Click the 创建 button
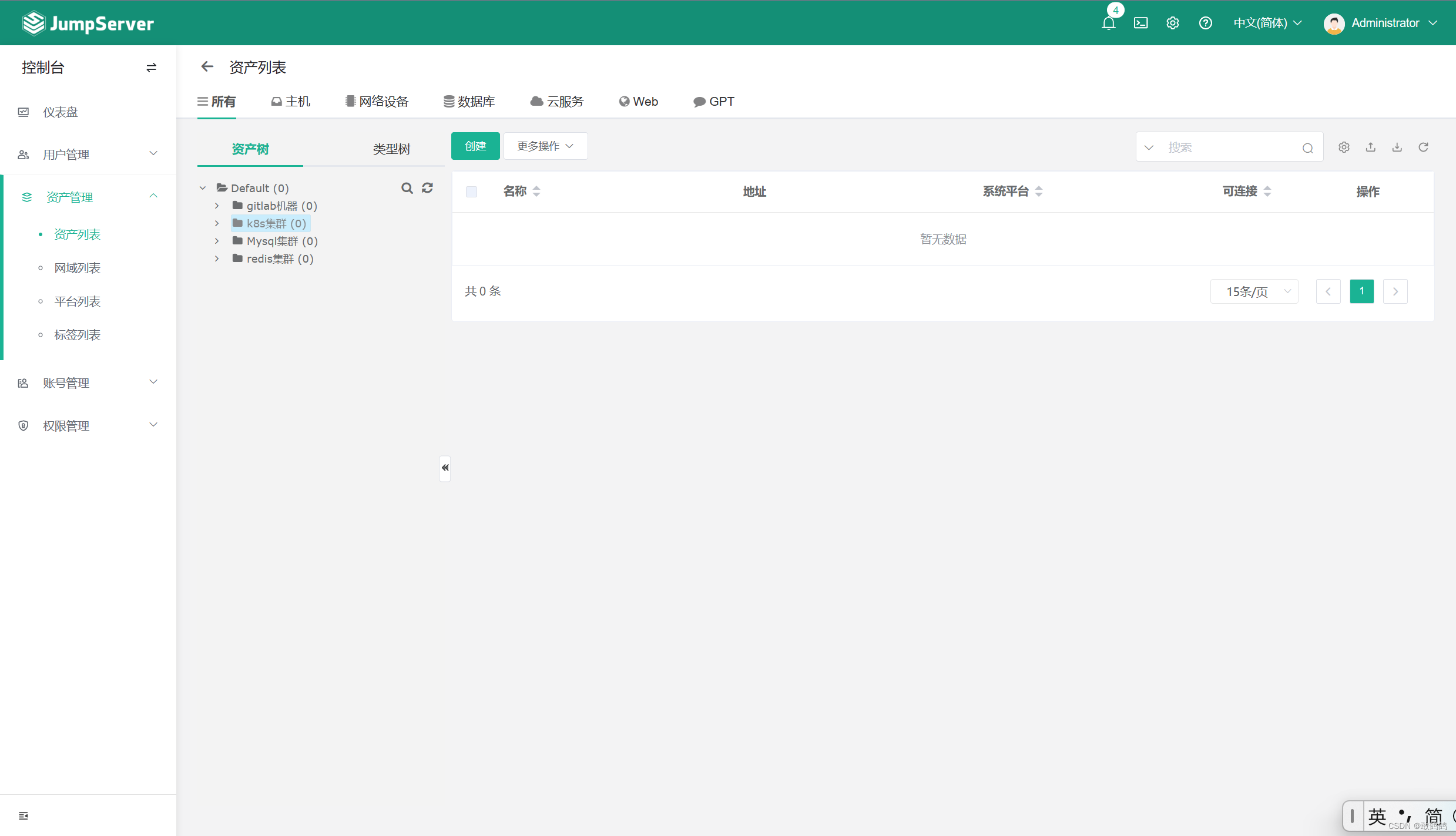 pos(475,146)
